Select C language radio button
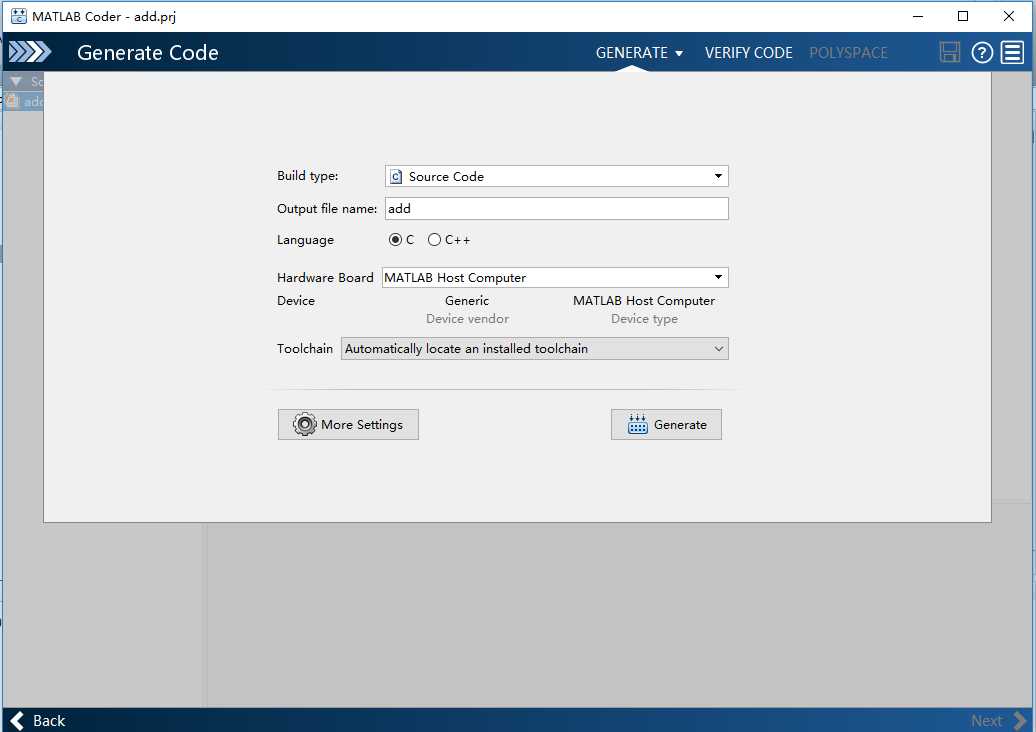Screen dimensions: 1036x732 pos(395,240)
